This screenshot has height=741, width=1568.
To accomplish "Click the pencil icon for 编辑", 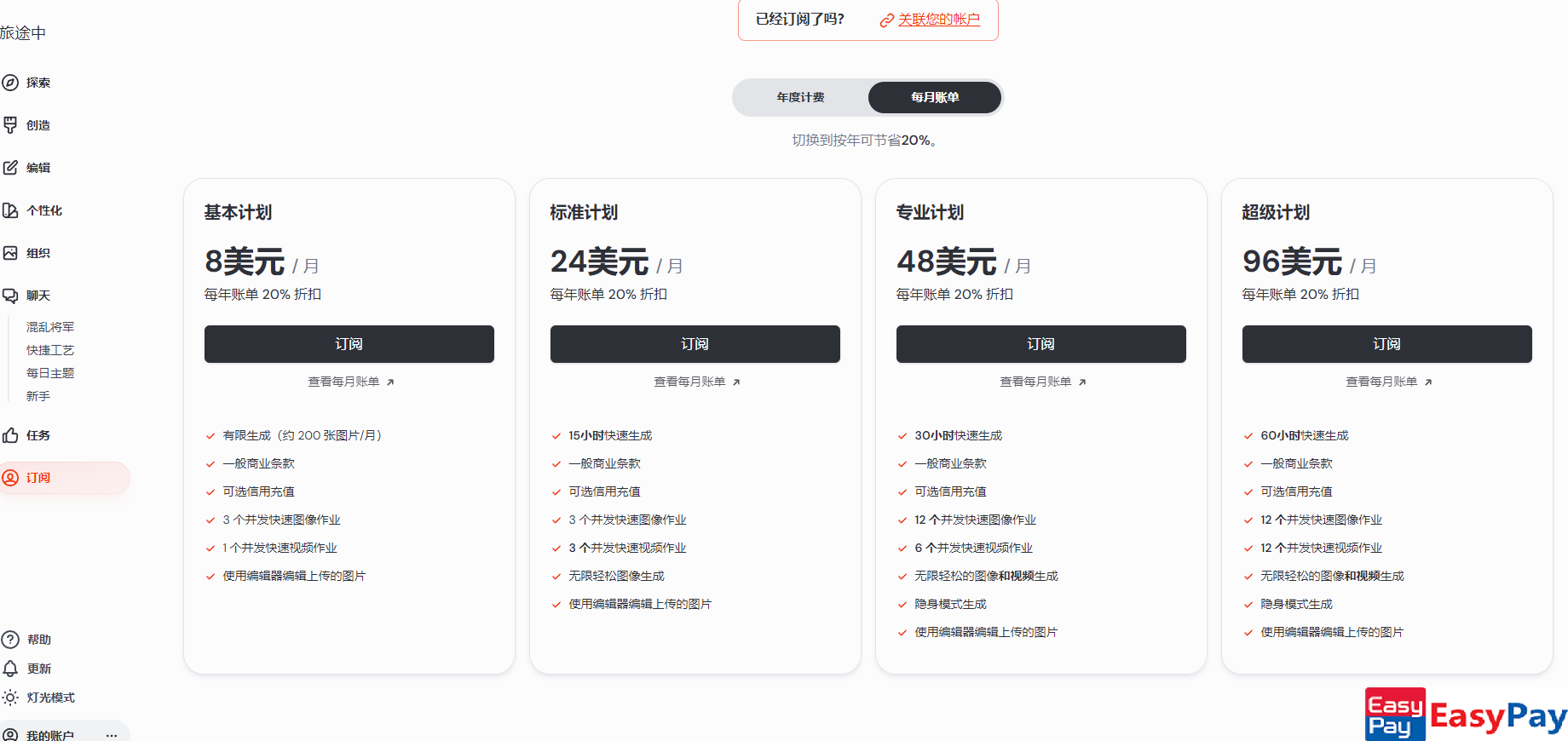I will 10,168.
